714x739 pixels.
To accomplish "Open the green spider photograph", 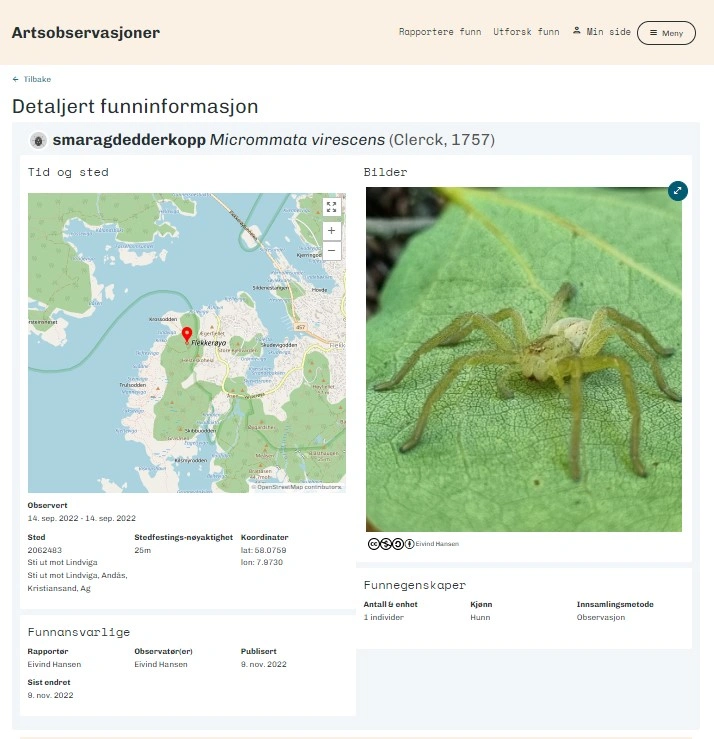I will tap(524, 360).
